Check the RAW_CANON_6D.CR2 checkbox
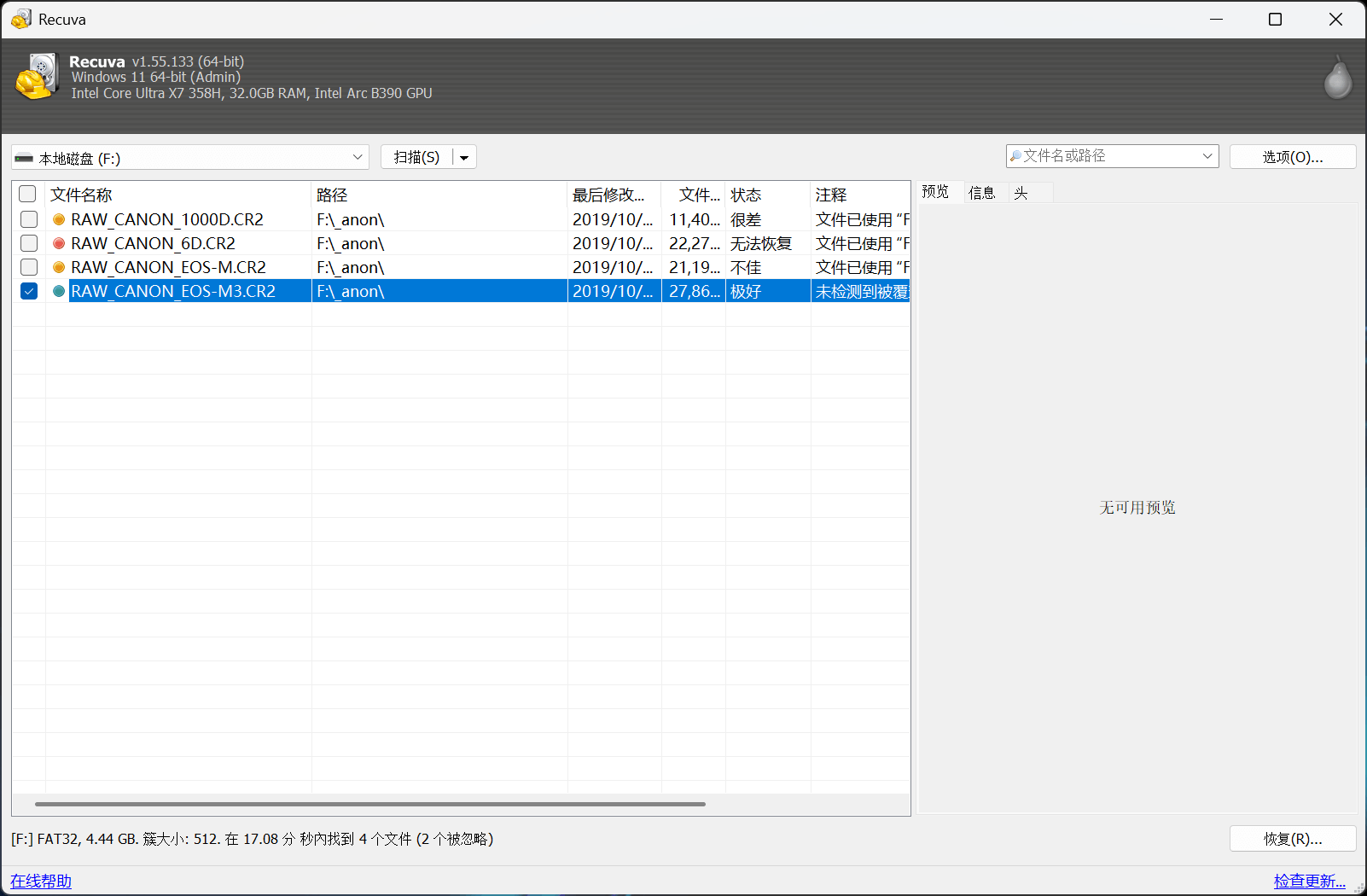Image resolution: width=1367 pixels, height=896 pixels. tap(29, 243)
